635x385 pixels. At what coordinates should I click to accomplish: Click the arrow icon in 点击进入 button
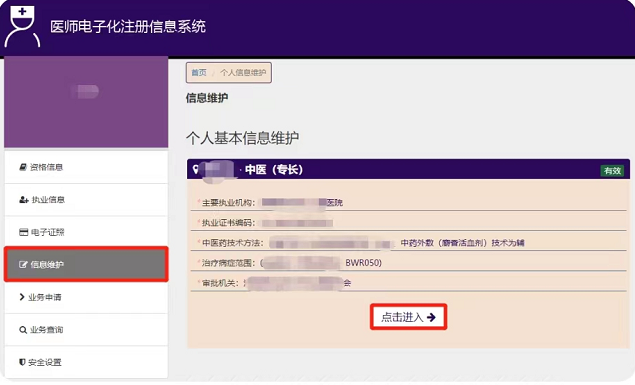coord(431,317)
